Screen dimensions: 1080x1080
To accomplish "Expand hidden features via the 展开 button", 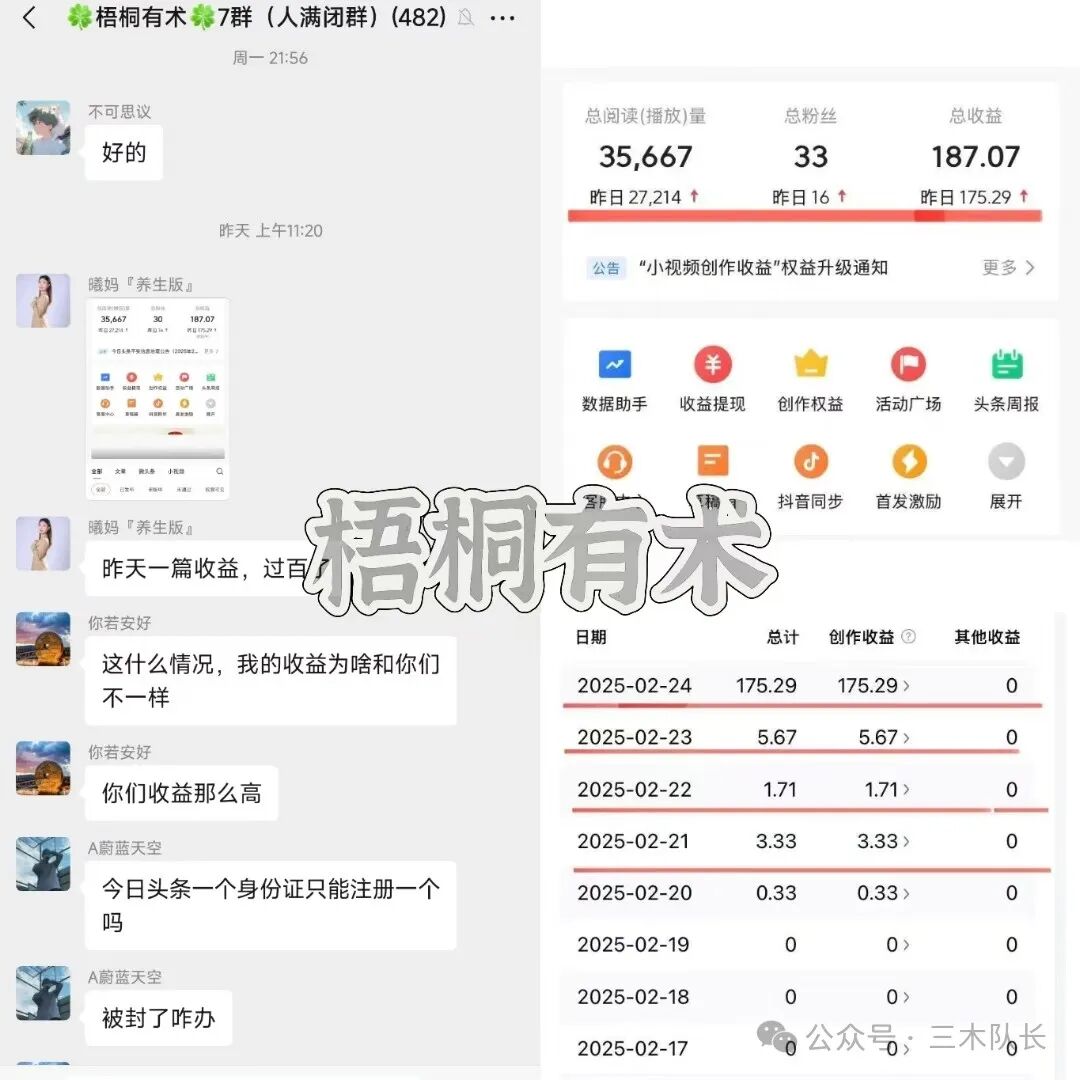I will click(1005, 475).
